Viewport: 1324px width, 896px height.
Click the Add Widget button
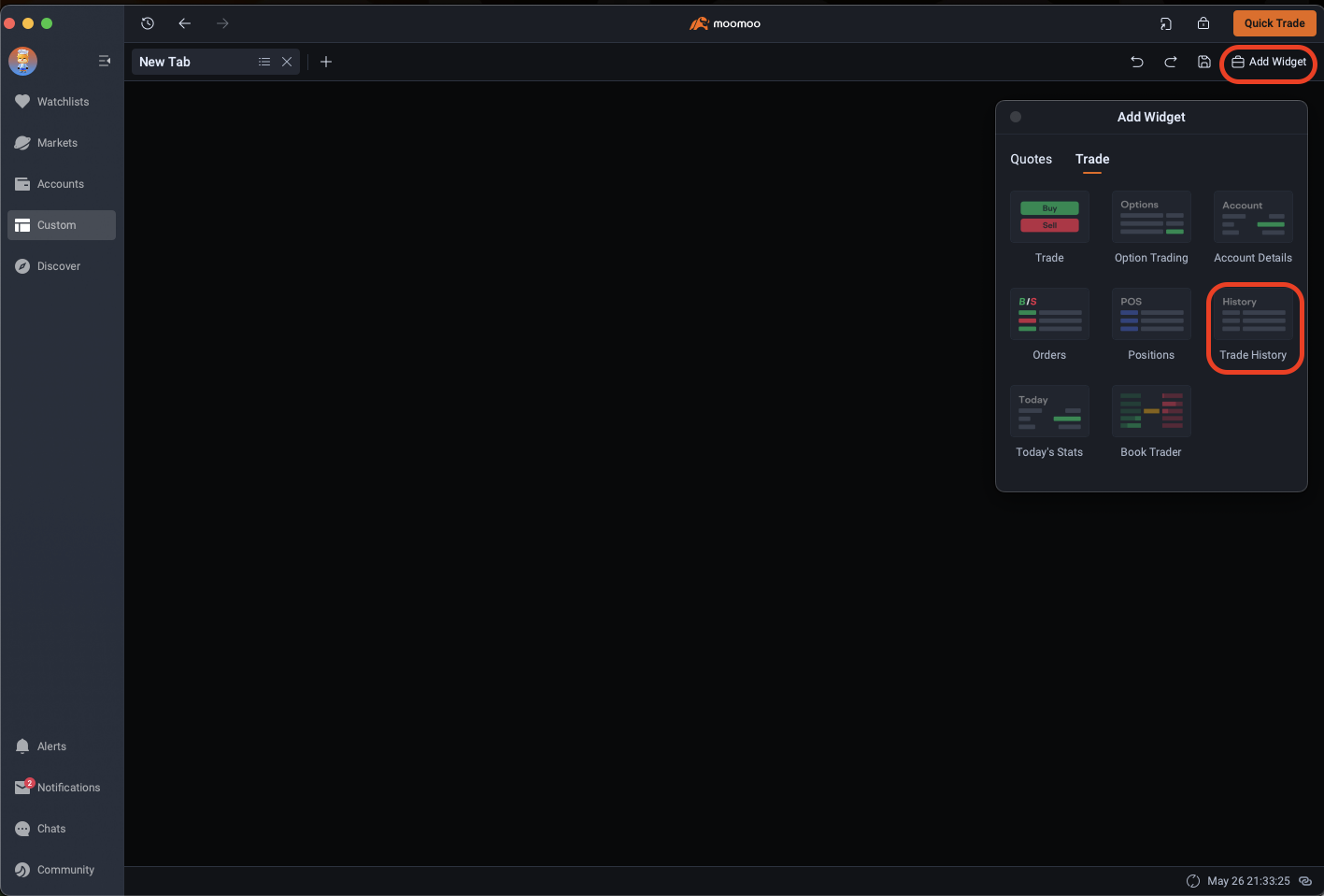click(x=1269, y=62)
